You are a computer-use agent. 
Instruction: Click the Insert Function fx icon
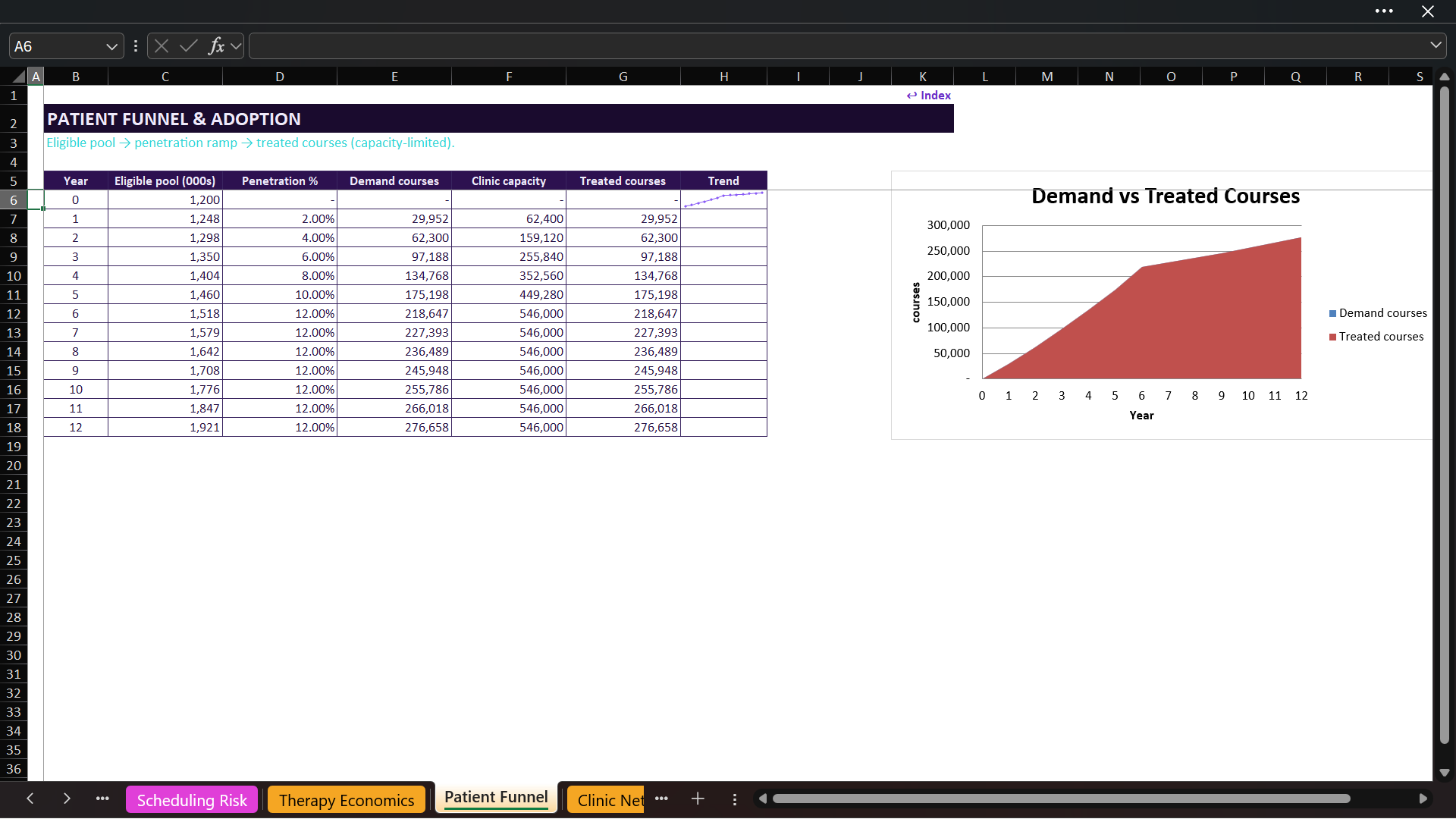point(216,46)
